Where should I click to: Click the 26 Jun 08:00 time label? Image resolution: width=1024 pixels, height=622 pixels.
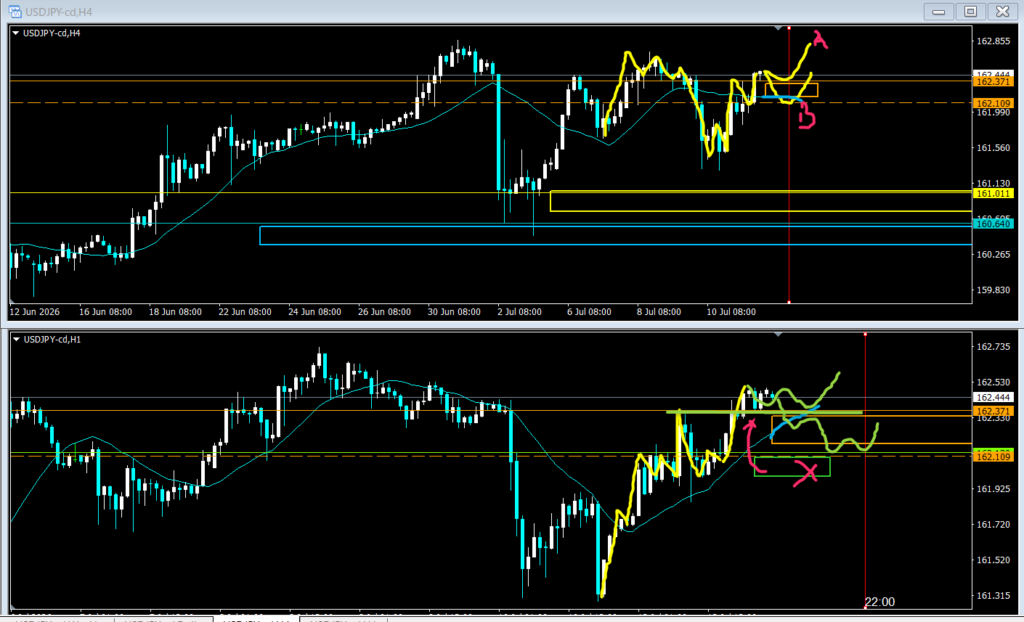(384, 312)
